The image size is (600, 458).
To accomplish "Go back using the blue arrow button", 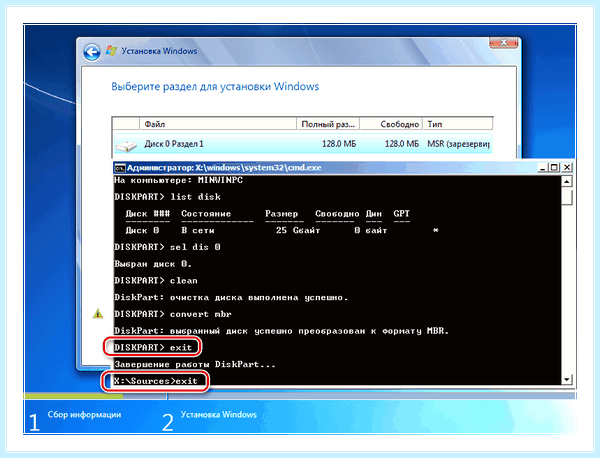I will coord(92,52).
